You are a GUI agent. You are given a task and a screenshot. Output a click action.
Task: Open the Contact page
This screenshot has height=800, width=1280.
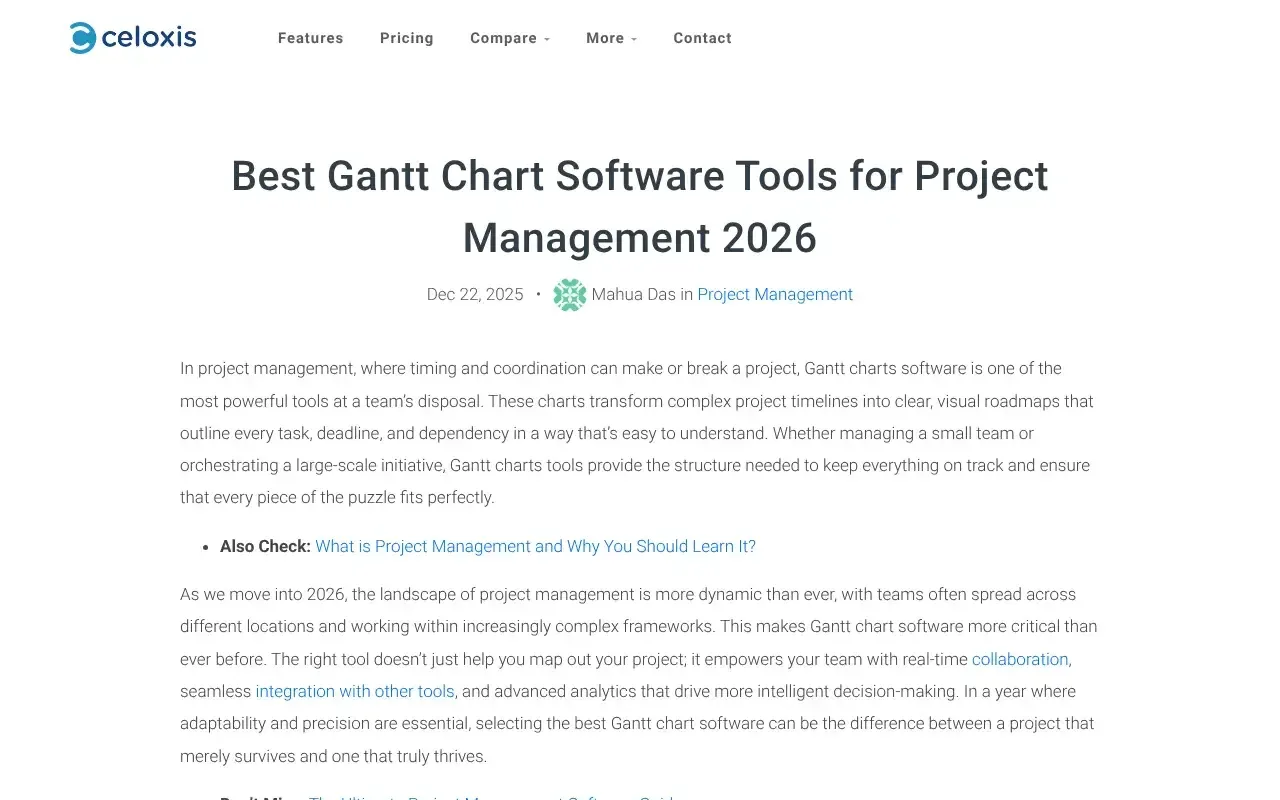[702, 38]
